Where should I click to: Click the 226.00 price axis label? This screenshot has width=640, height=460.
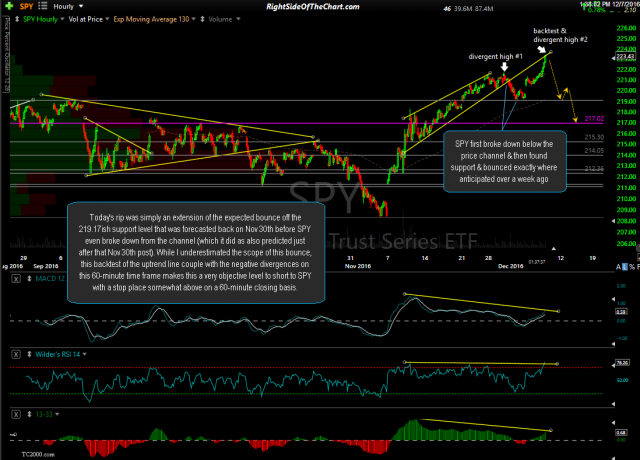626,28
